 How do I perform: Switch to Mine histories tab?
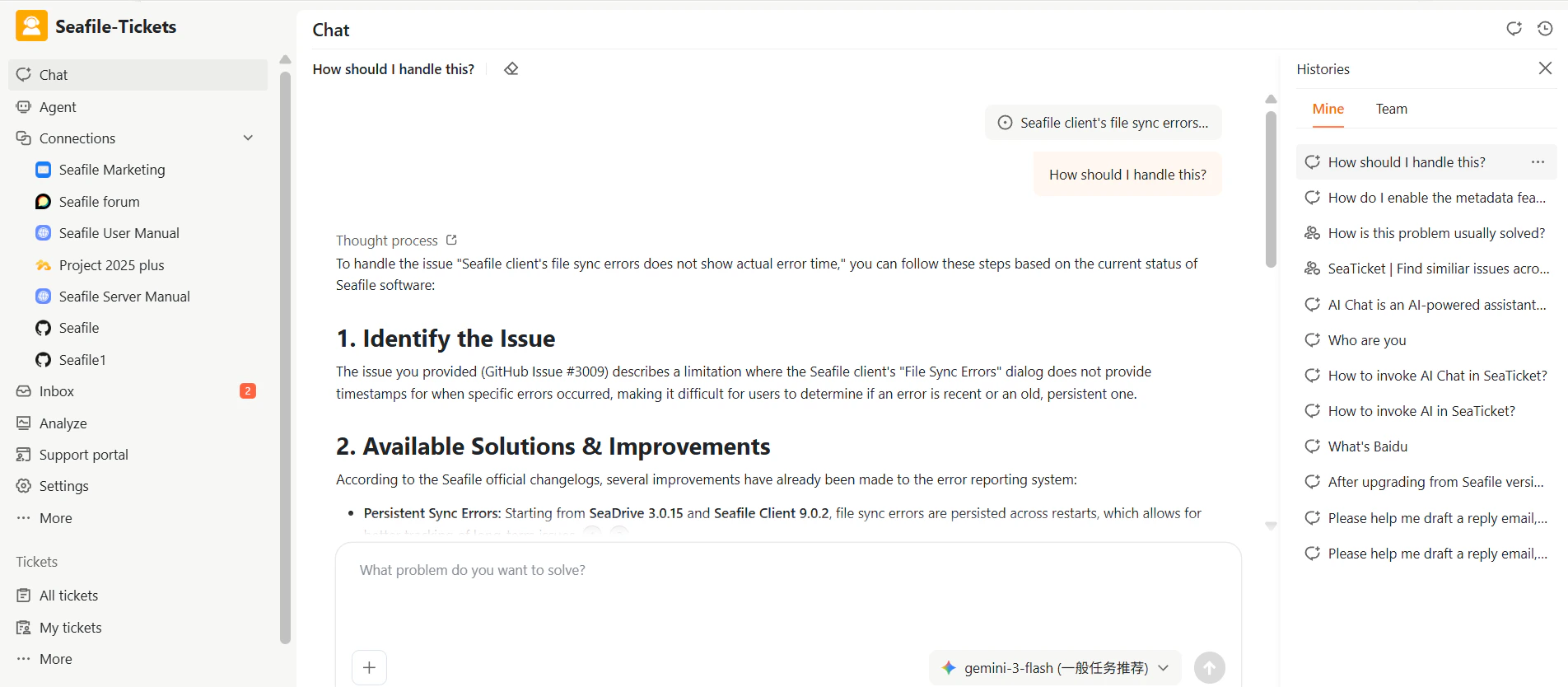(x=1328, y=109)
